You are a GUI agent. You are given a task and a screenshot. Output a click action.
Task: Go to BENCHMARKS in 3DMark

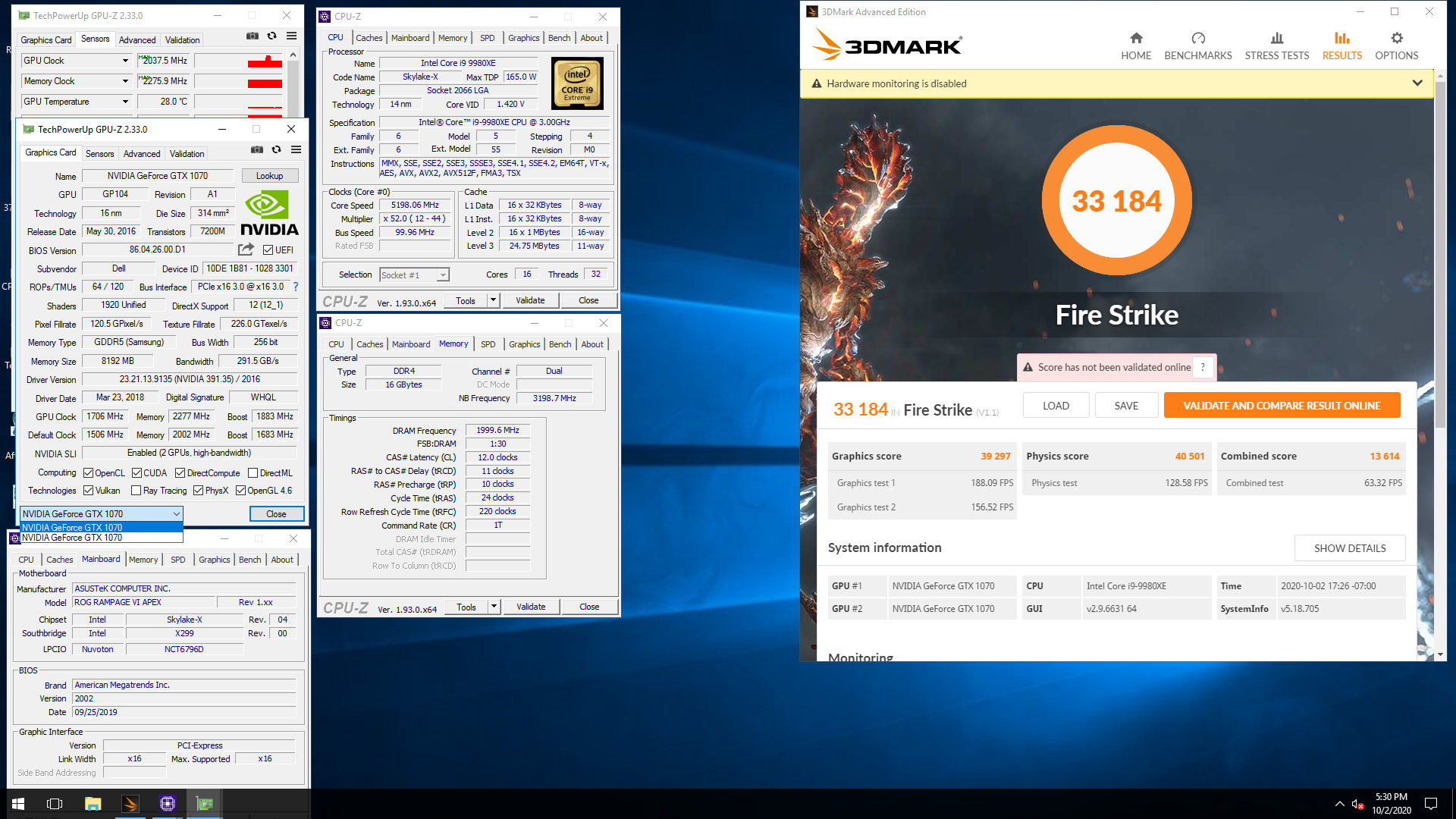(1198, 45)
